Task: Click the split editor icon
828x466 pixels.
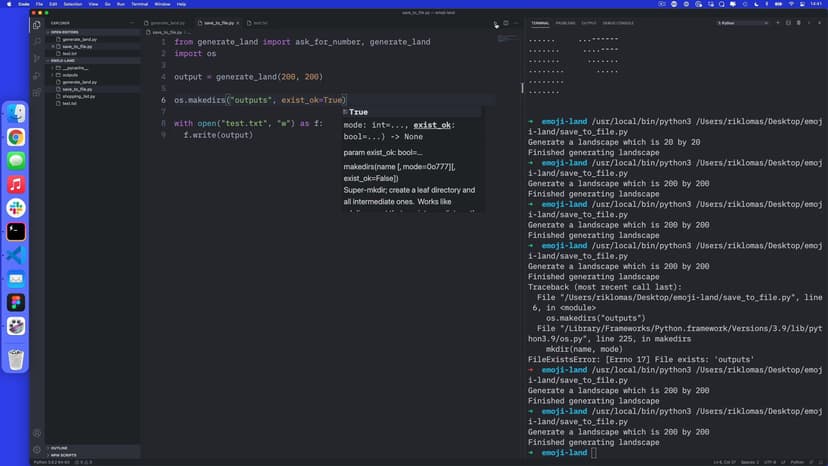Action: (x=506, y=22)
